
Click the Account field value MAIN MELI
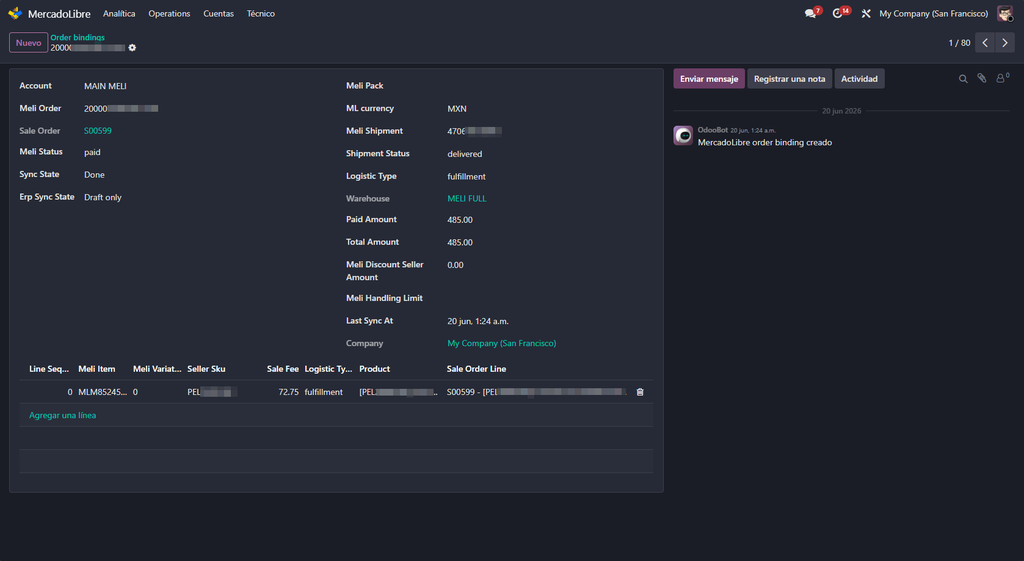click(x=105, y=86)
